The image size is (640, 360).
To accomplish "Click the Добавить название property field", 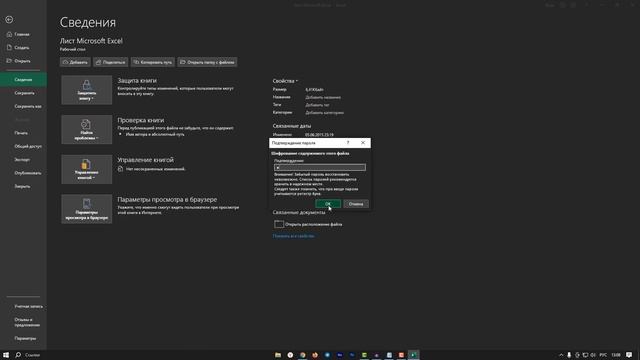I will coord(323,97).
